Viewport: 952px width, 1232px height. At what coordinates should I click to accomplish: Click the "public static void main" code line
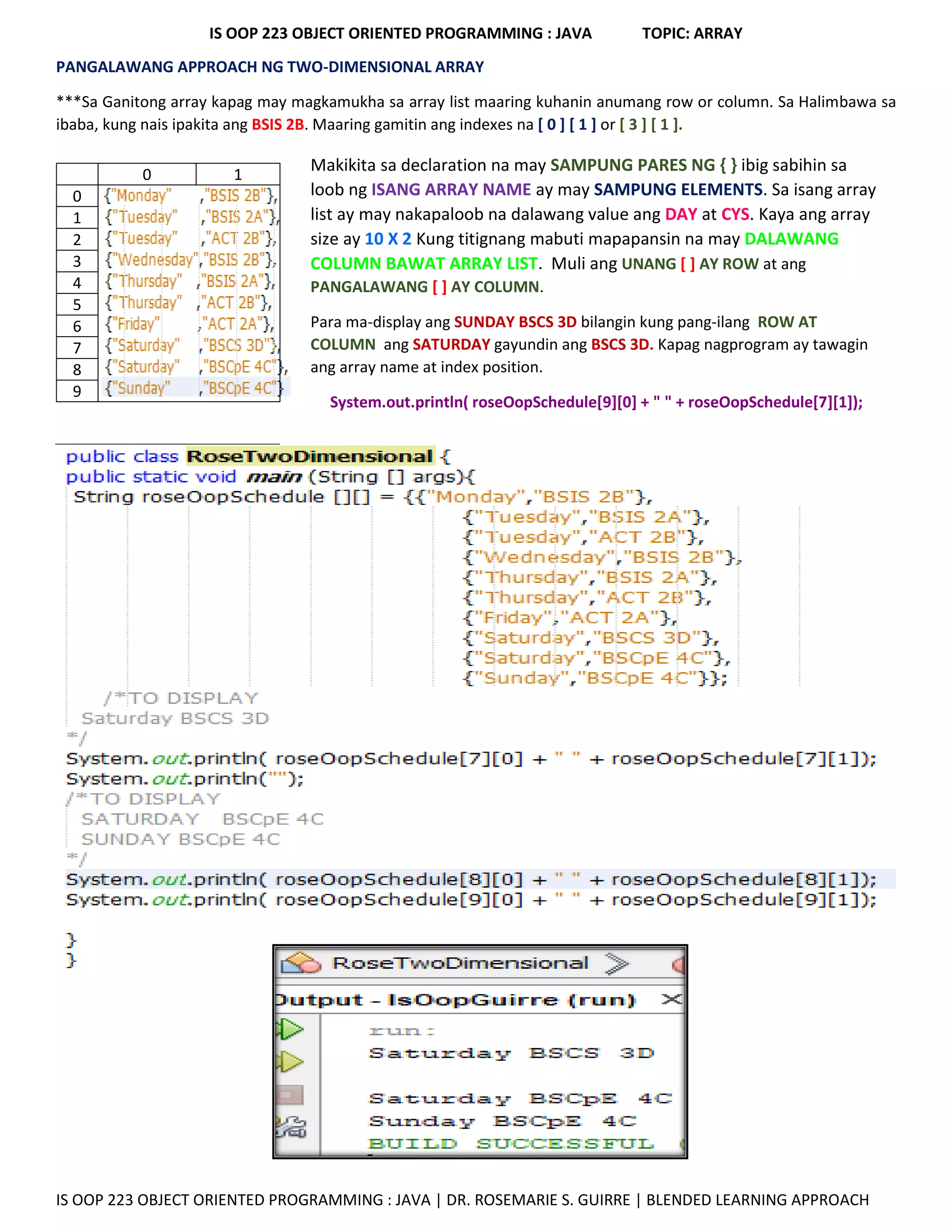[271, 477]
